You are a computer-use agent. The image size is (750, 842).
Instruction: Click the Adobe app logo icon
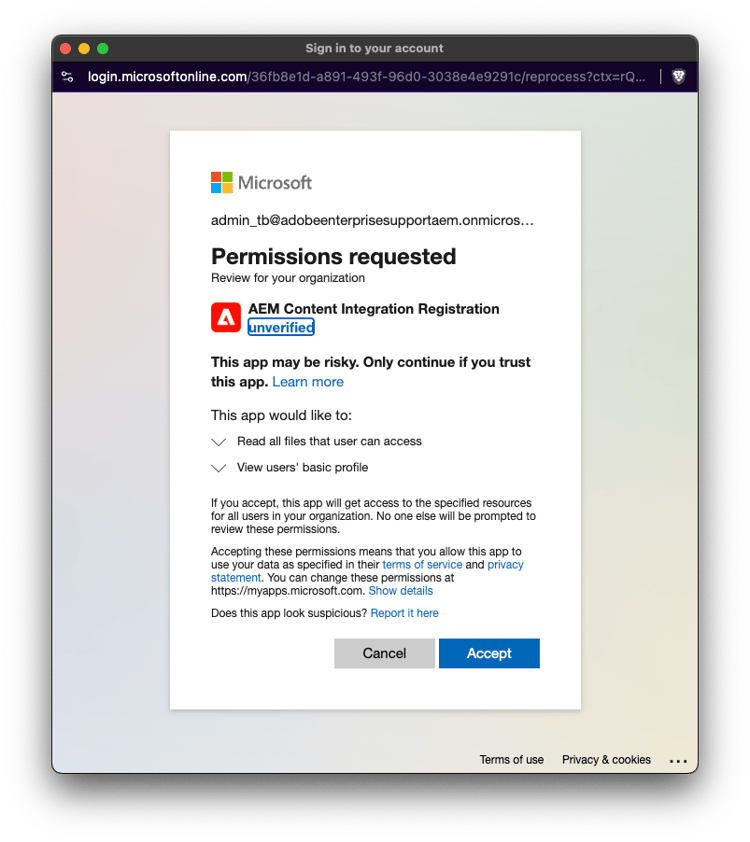click(x=225, y=317)
